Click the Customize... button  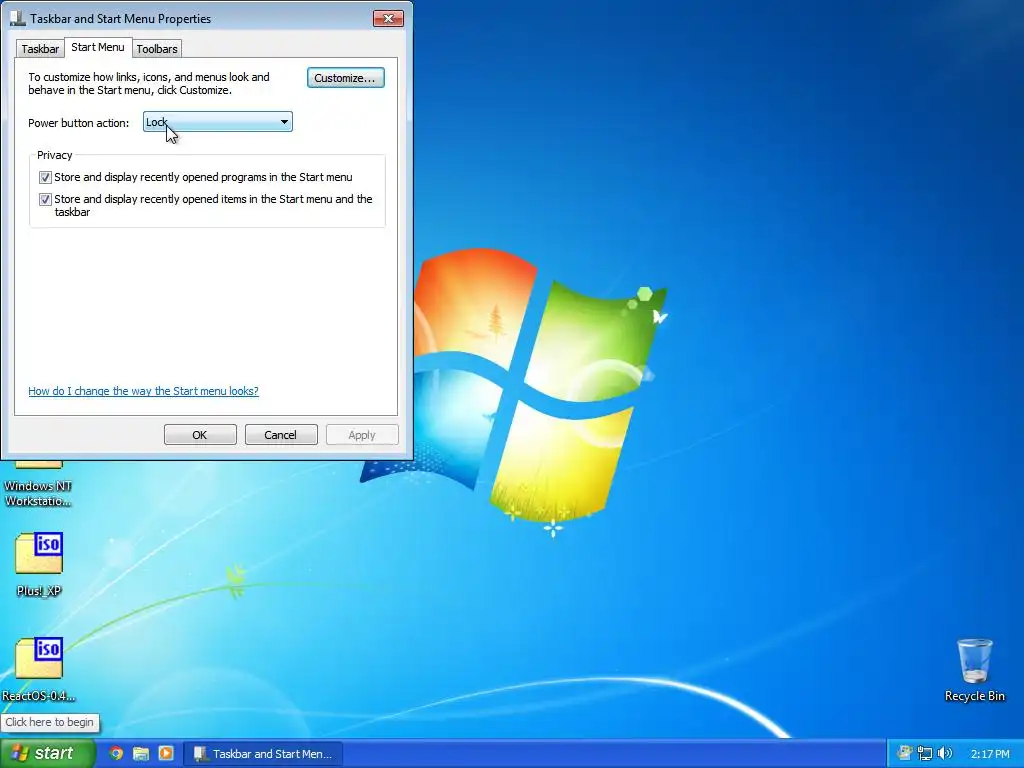345,78
